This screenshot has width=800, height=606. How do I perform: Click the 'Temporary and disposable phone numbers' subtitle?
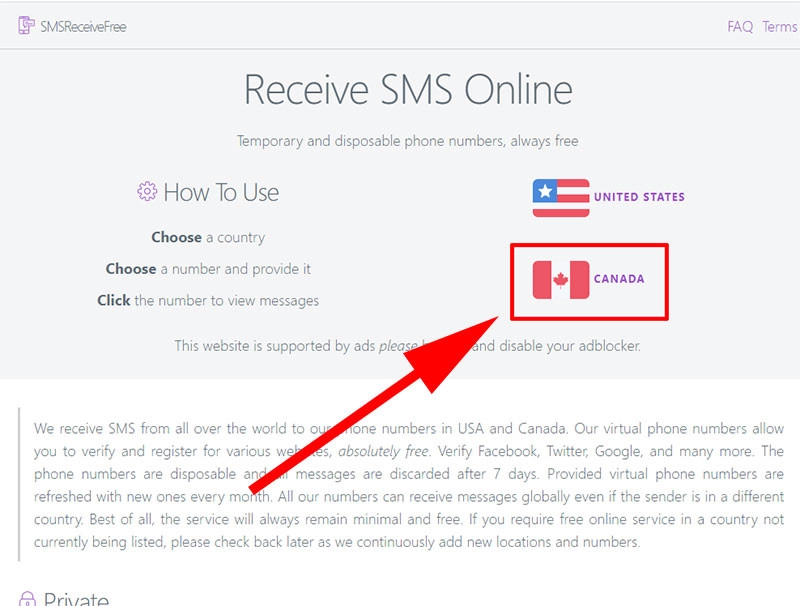(x=408, y=141)
